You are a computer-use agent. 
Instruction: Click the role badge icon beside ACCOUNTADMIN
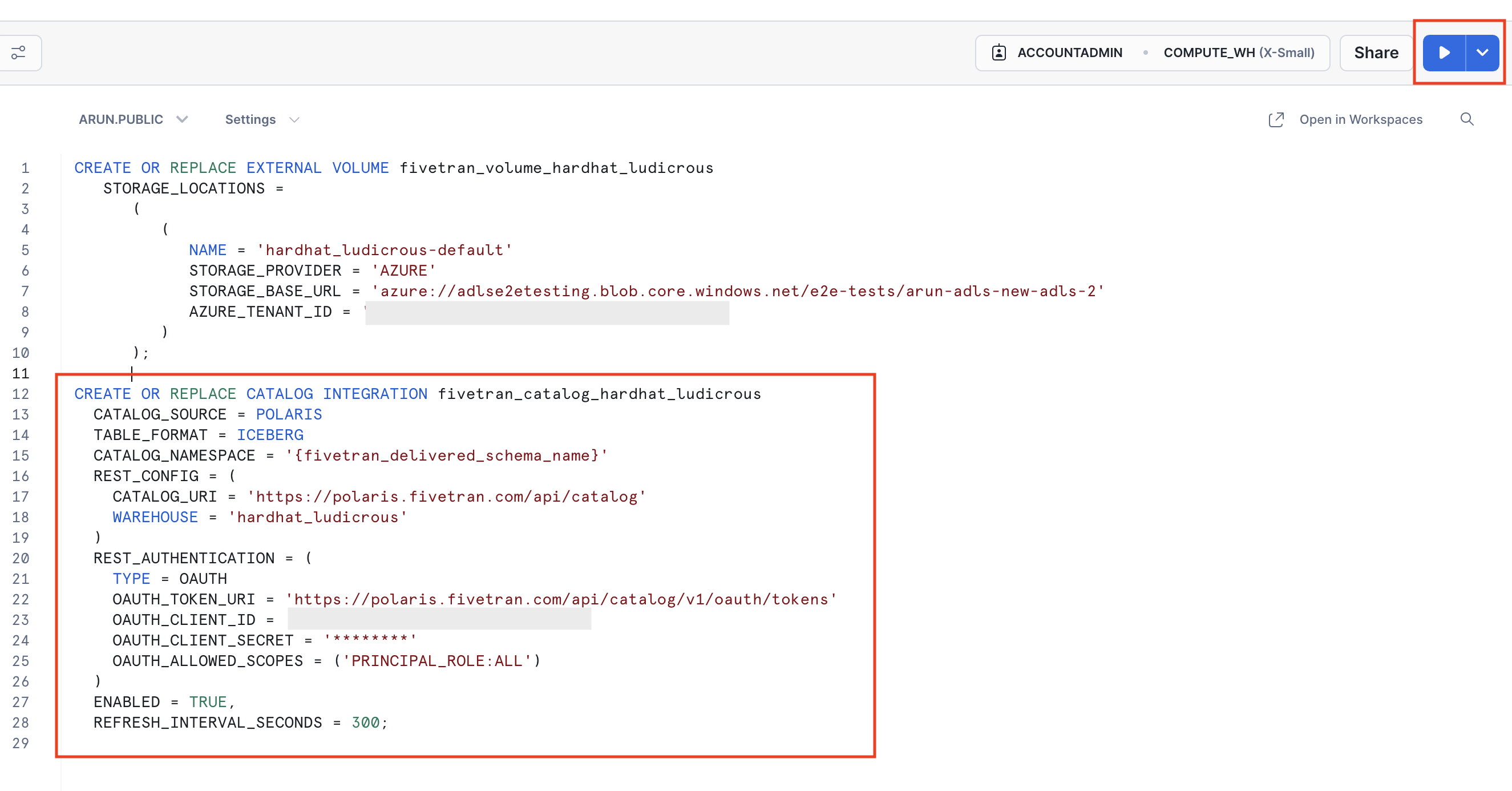coord(999,53)
